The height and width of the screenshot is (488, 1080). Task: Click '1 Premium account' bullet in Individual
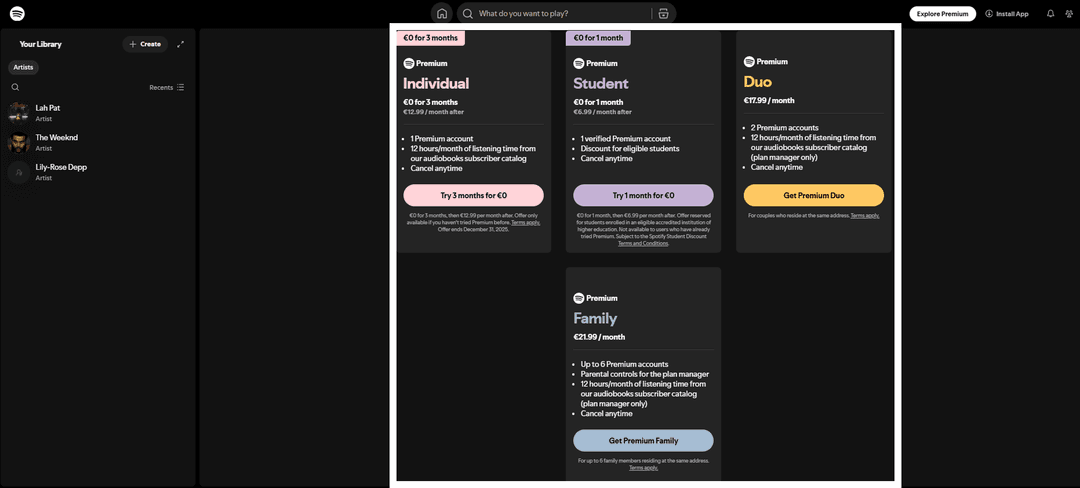click(x=442, y=139)
